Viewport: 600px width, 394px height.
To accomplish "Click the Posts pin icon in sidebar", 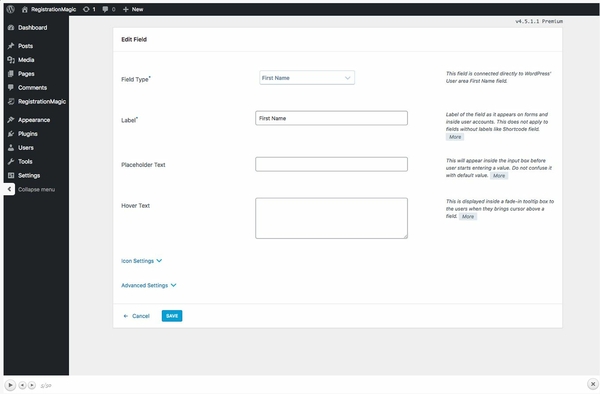I will point(11,46).
